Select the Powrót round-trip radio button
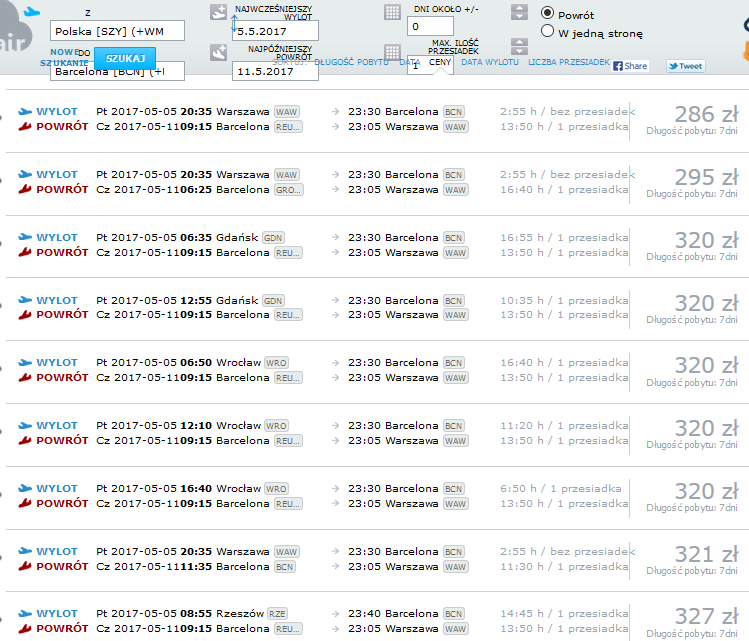The image size is (749, 641). pyautogui.click(x=547, y=13)
